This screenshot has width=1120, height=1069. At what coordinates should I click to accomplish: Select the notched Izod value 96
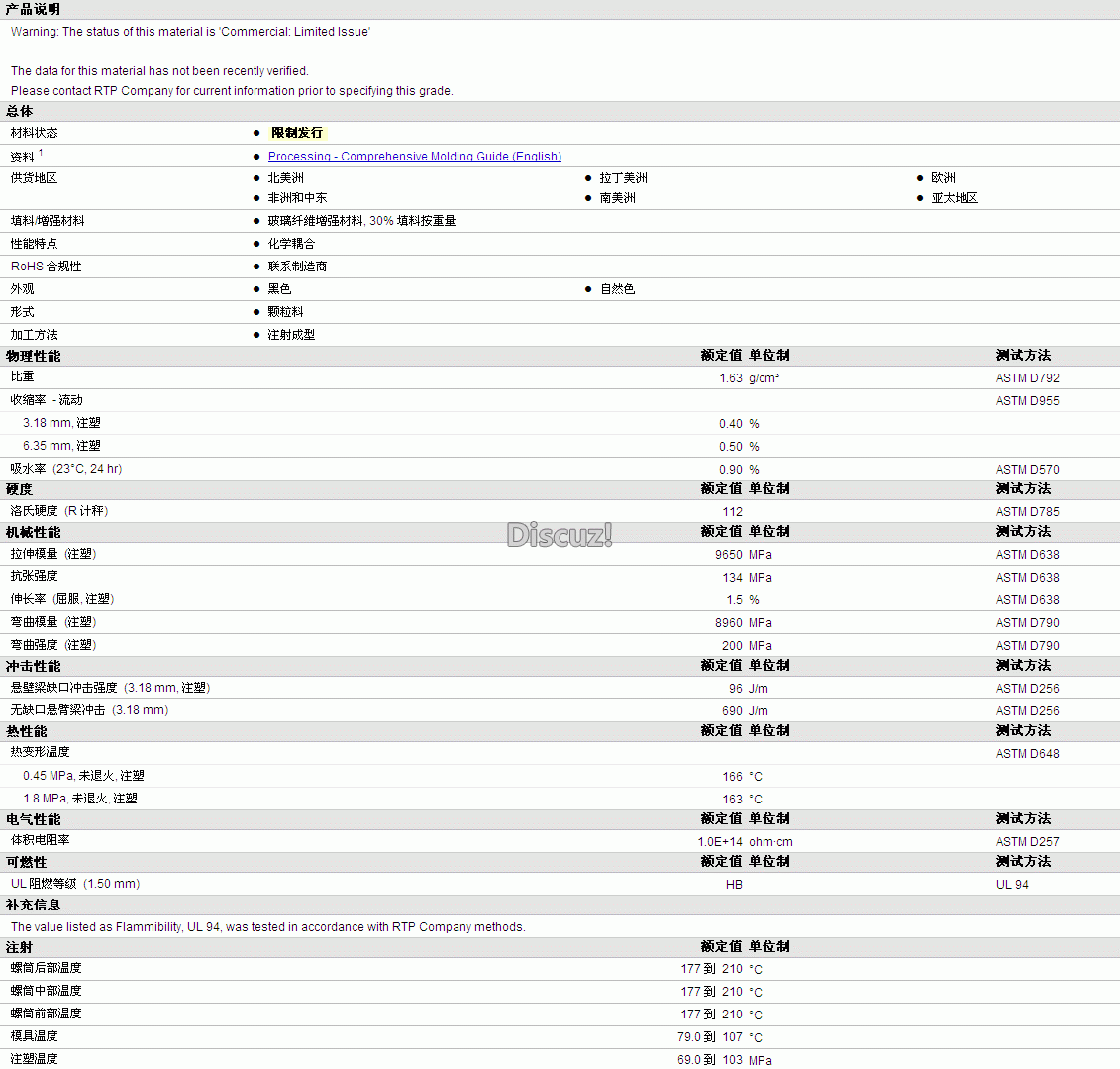tap(735, 689)
